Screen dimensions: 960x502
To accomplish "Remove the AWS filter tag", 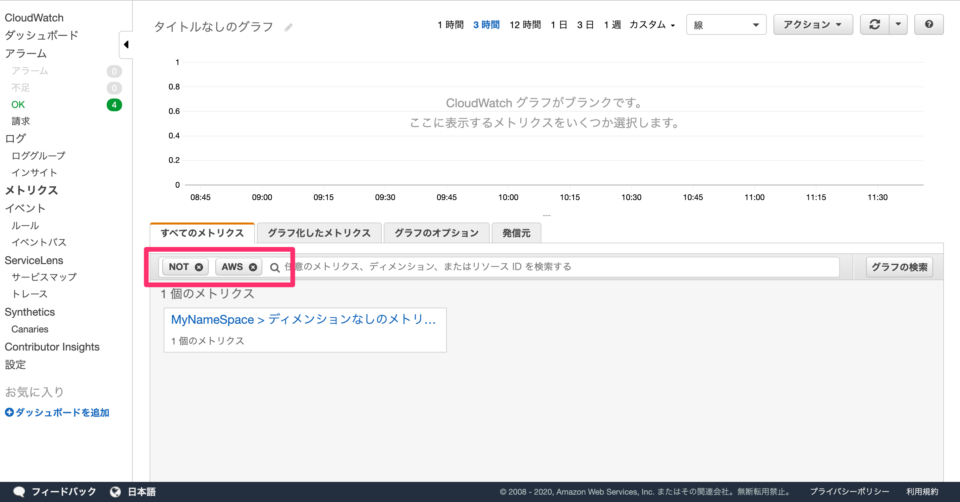I will click(x=253, y=267).
